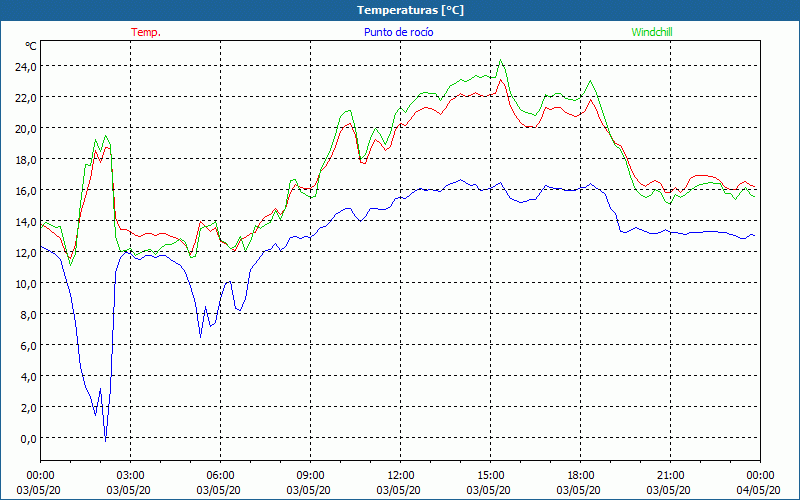Viewport: 800px width, 500px height.
Task: Click the 6,0 y-axis value
Action: (x=28, y=345)
